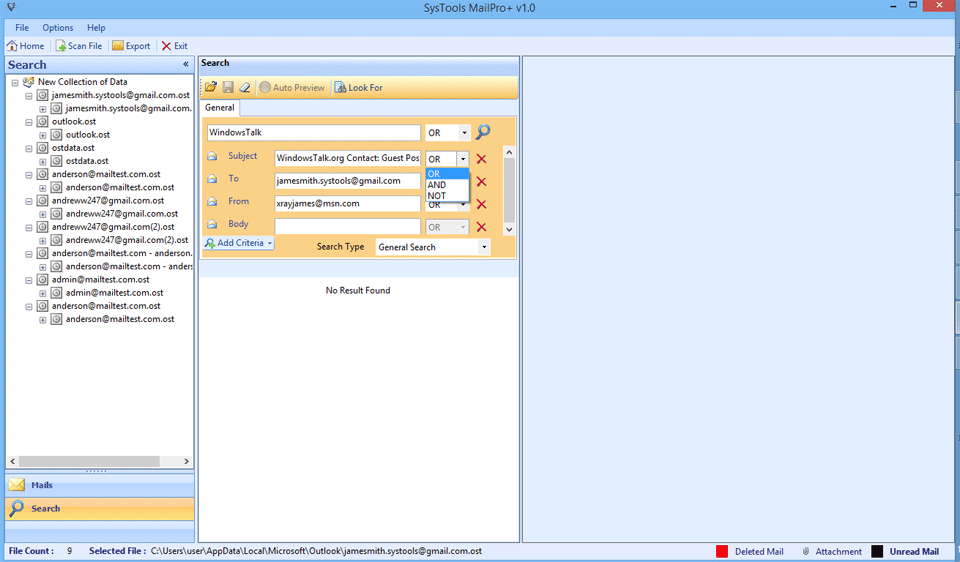
Task: Click the empty Body criteria field
Action: pos(347,226)
